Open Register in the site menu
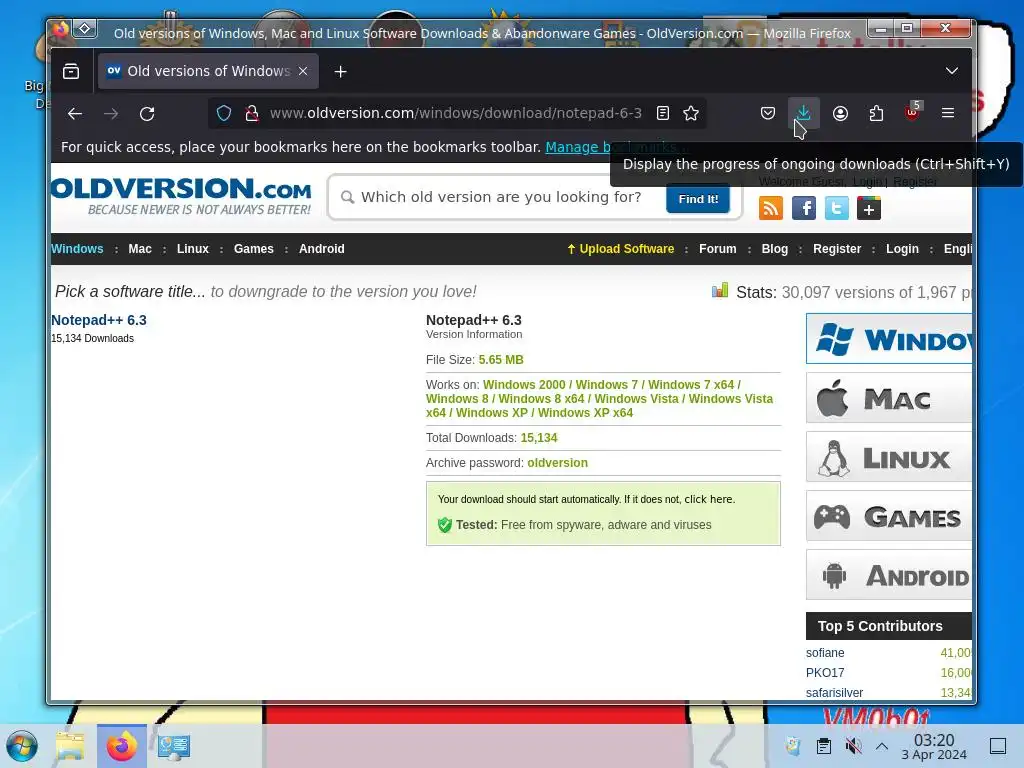The image size is (1024, 768). pyautogui.click(x=837, y=249)
